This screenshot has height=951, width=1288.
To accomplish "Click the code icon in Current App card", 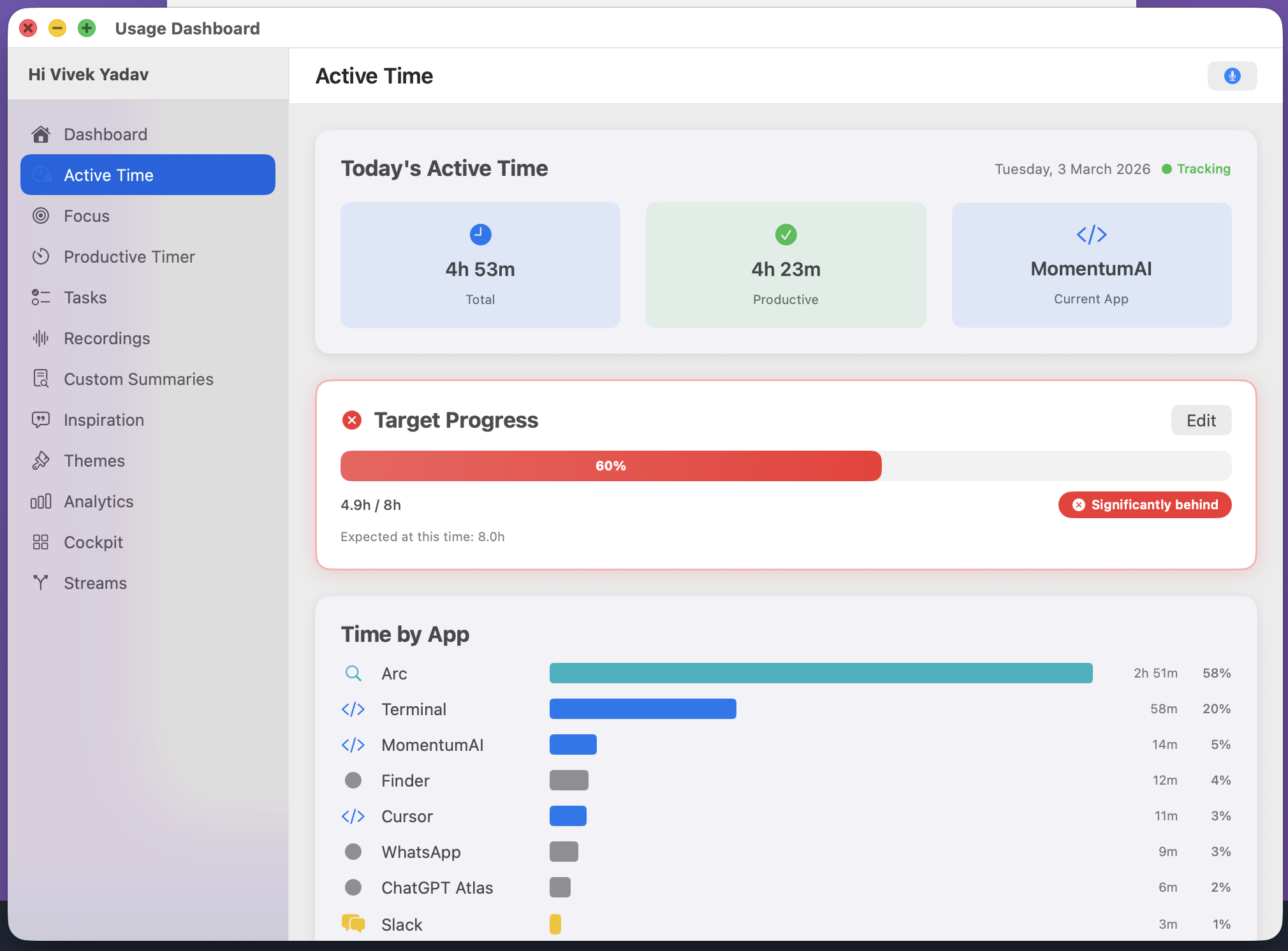I will click(1090, 234).
